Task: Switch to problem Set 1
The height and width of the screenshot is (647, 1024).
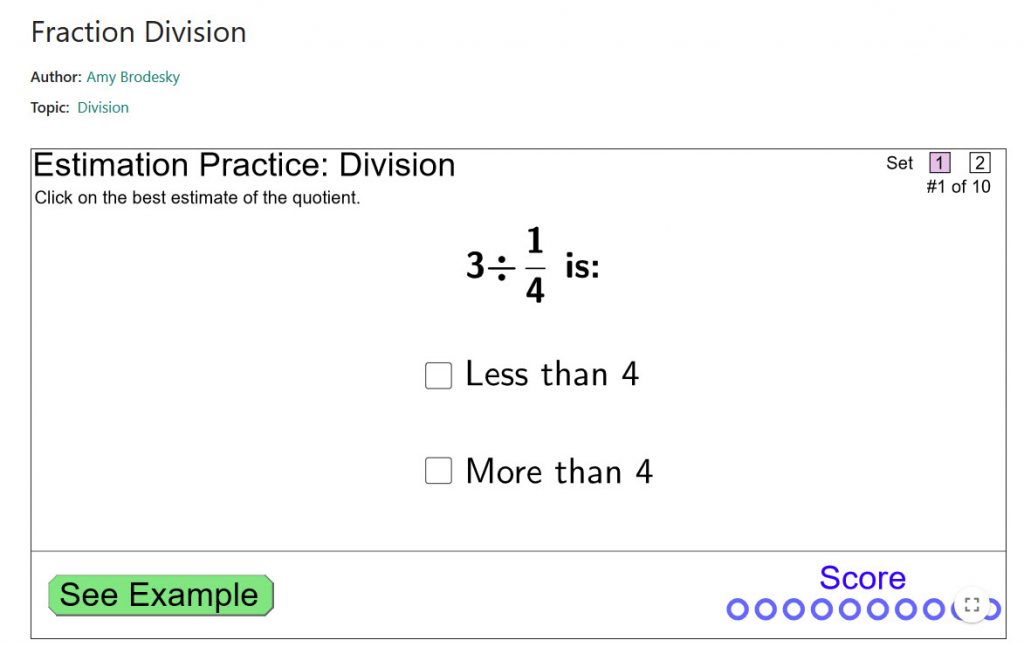Action: click(939, 163)
